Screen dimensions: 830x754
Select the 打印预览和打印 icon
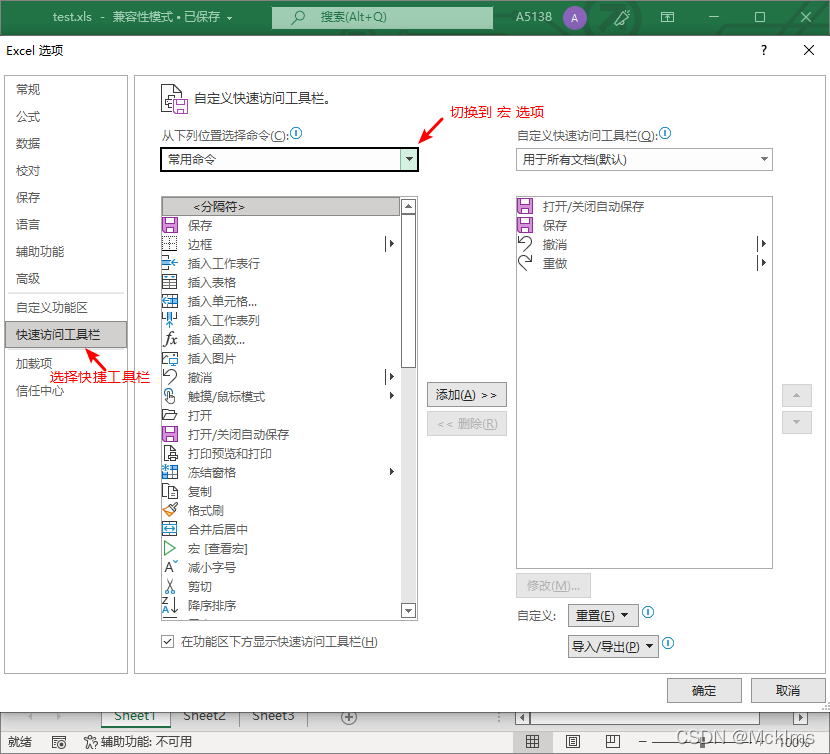pos(169,453)
